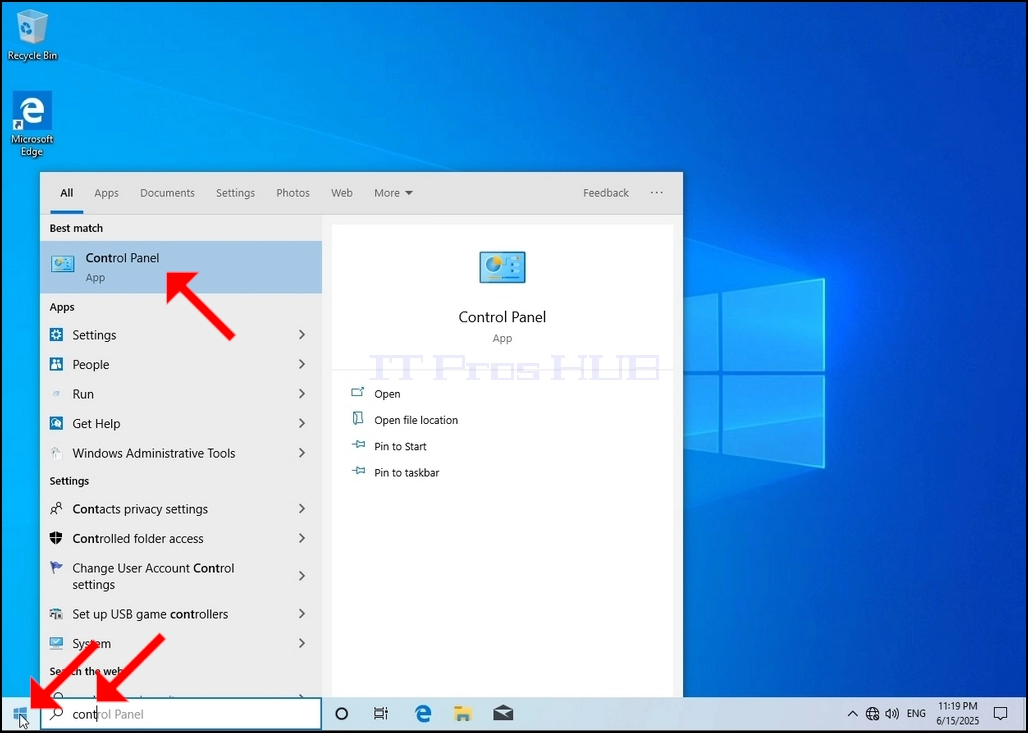Open the clock showing 11:19 PM
Image resolution: width=1028 pixels, height=733 pixels.
point(957,713)
